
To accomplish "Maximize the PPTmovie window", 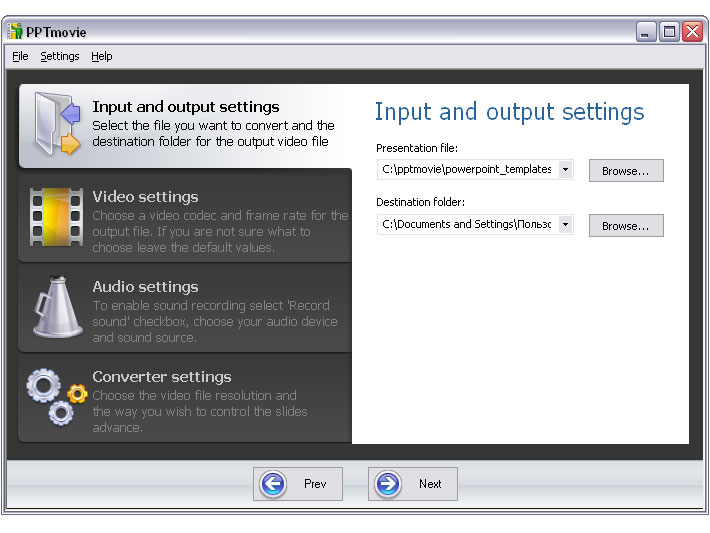I will coord(669,32).
